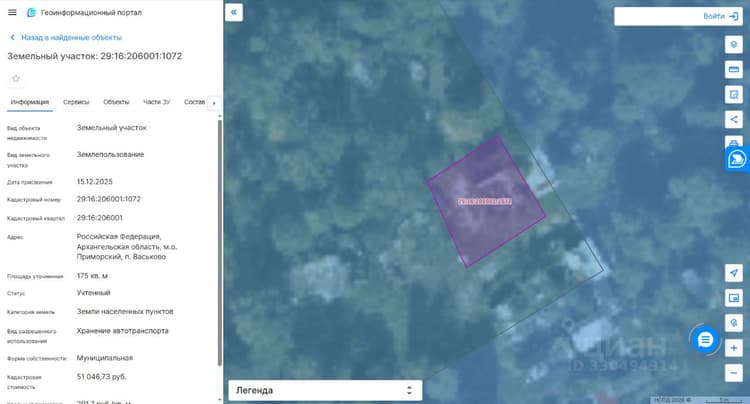Show more tabs with small arrow button
Viewport: 750px width, 404px height.
[214, 103]
